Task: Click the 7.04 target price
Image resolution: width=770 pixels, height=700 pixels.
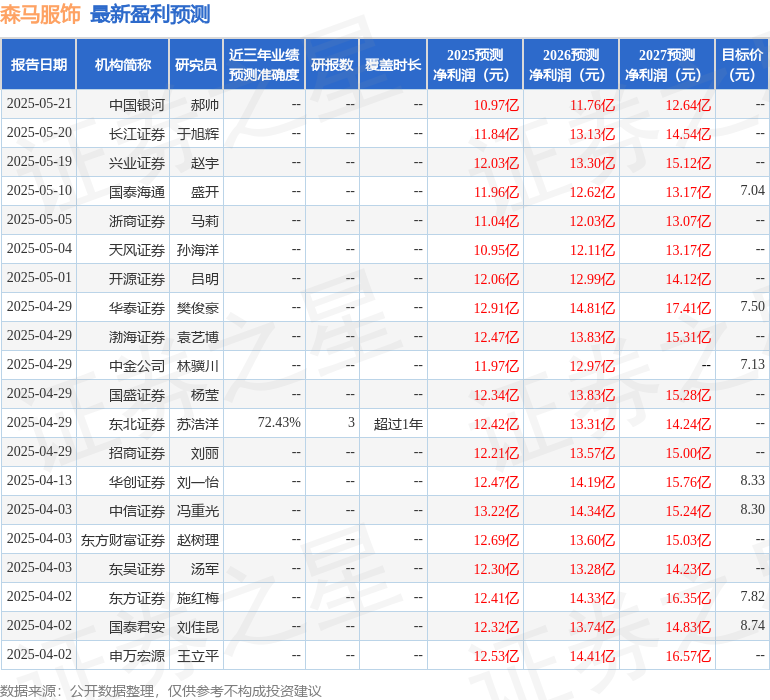Action: 752,191
